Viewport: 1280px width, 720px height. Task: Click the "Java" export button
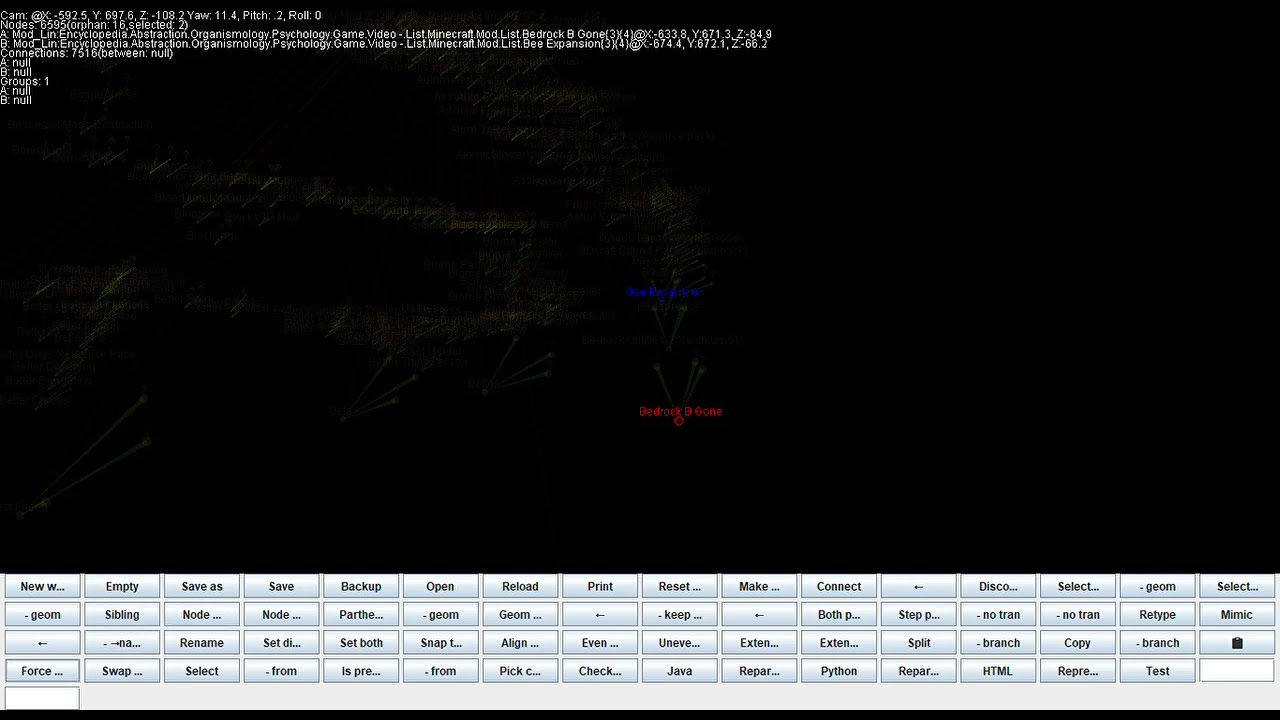click(x=680, y=671)
